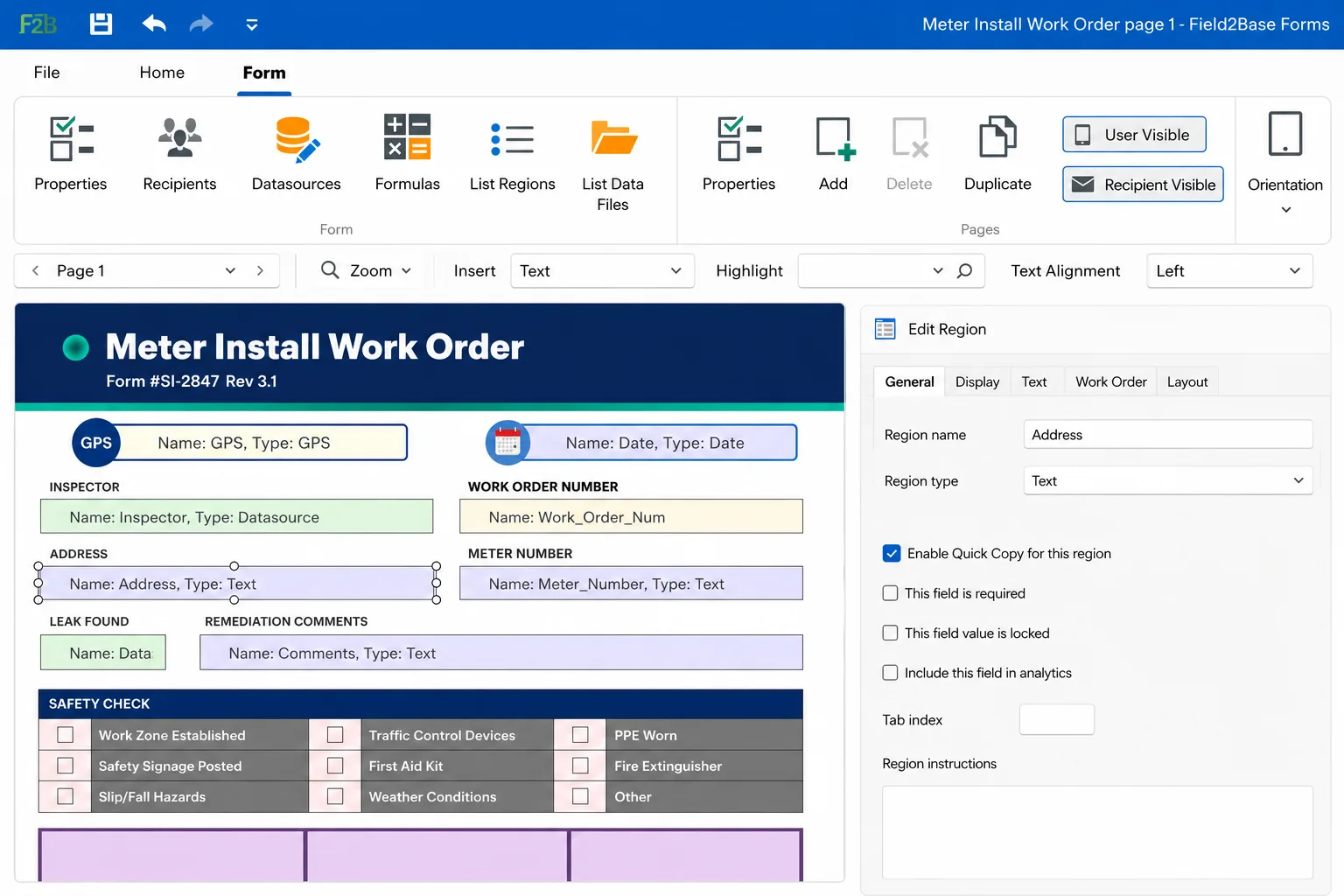Duplicate the current page
The image size is (1344, 896).
(997, 154)
